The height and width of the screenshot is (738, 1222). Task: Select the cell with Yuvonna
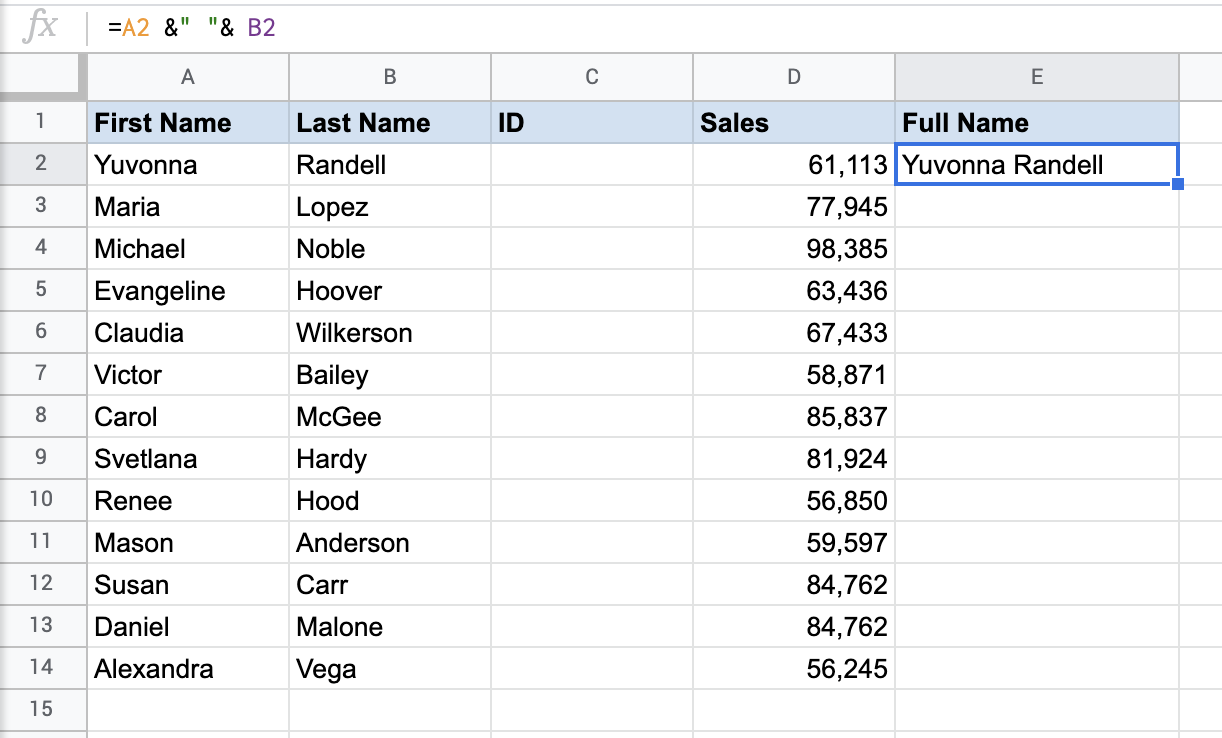pos(188,164)
